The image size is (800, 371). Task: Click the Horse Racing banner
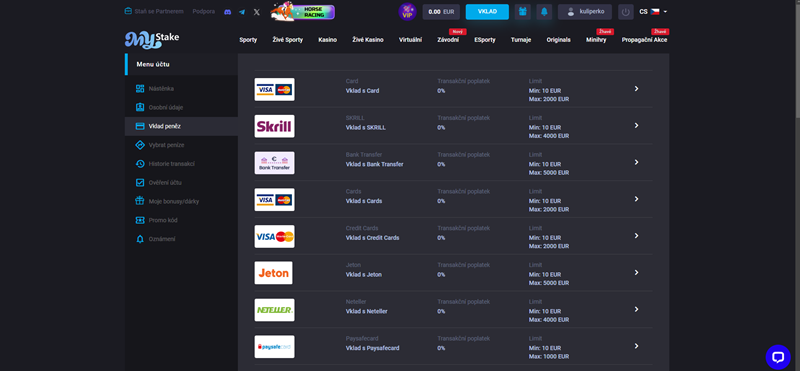[x=303, y=11]
